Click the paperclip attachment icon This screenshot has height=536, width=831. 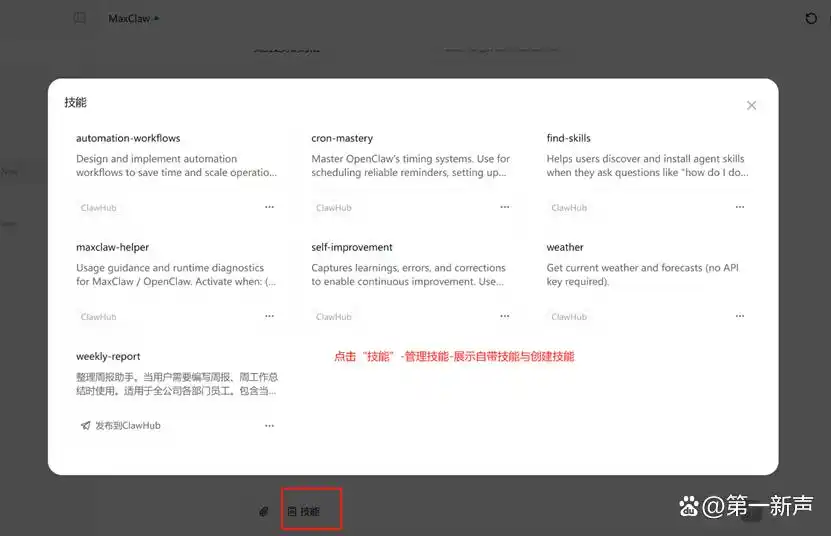coord(263,511)
